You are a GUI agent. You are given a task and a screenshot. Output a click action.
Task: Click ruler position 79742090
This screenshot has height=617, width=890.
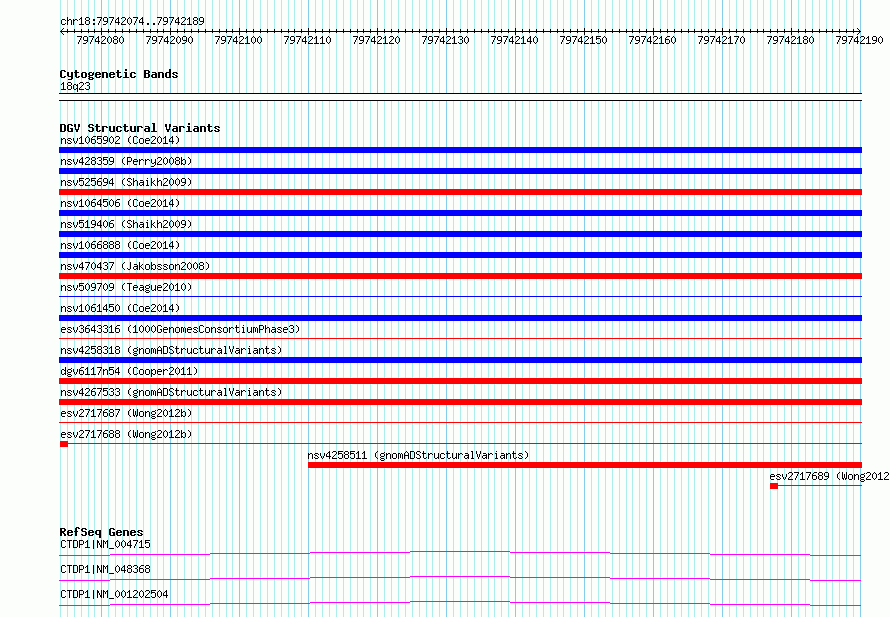tap(169, 40)
